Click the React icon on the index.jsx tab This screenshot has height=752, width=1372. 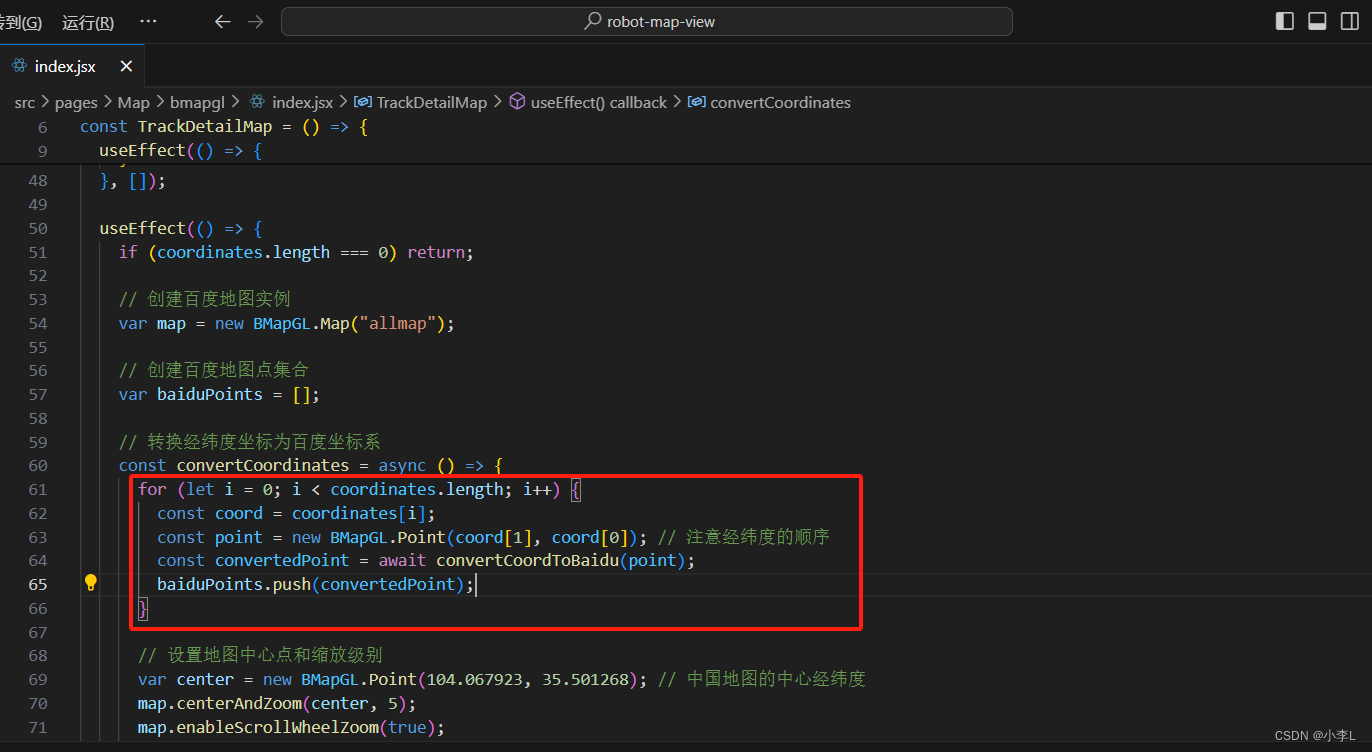tap(17, 65)
